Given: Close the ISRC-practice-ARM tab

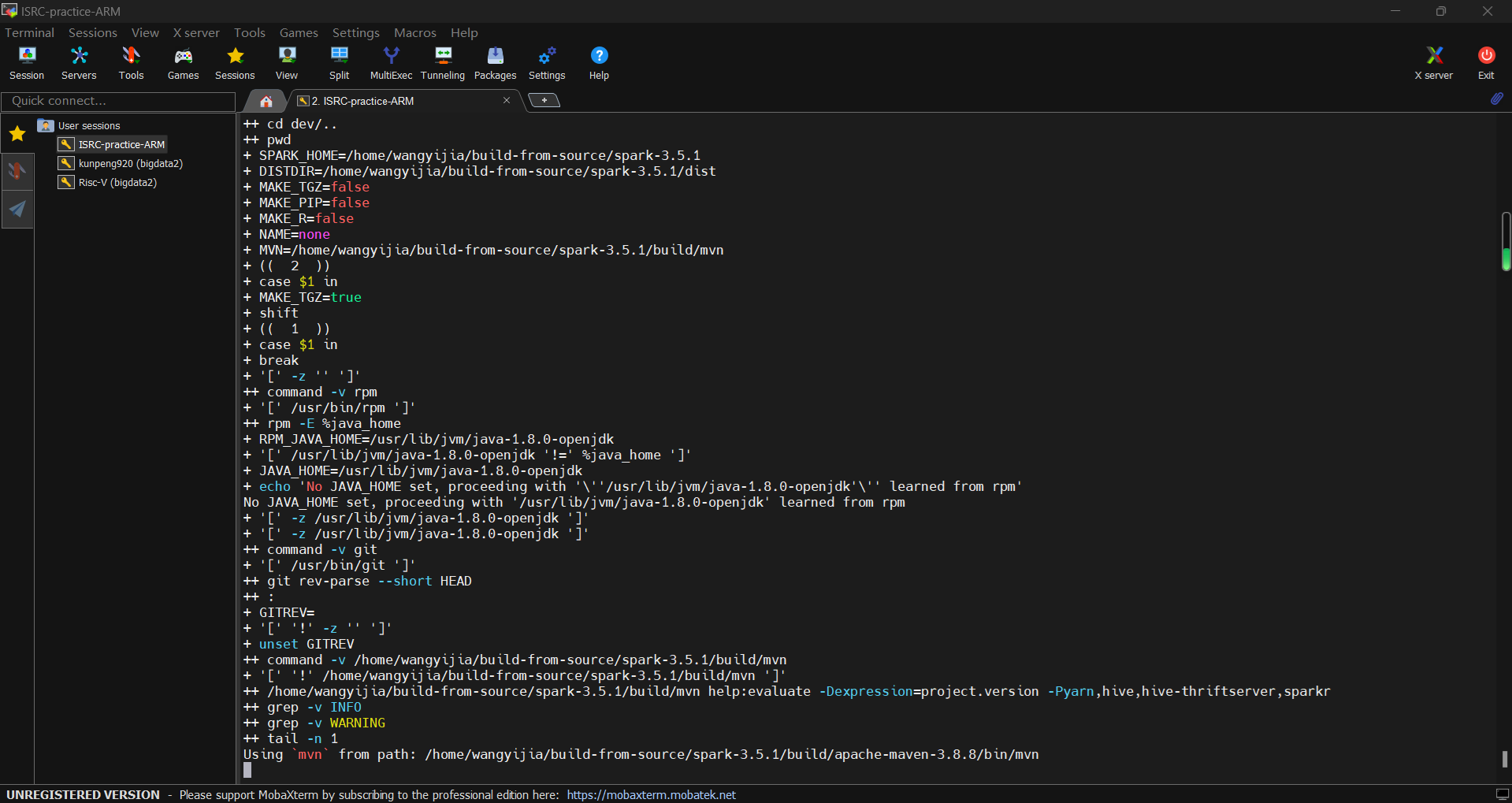Looking at the screenshot, I should click(x=507, y=100).
